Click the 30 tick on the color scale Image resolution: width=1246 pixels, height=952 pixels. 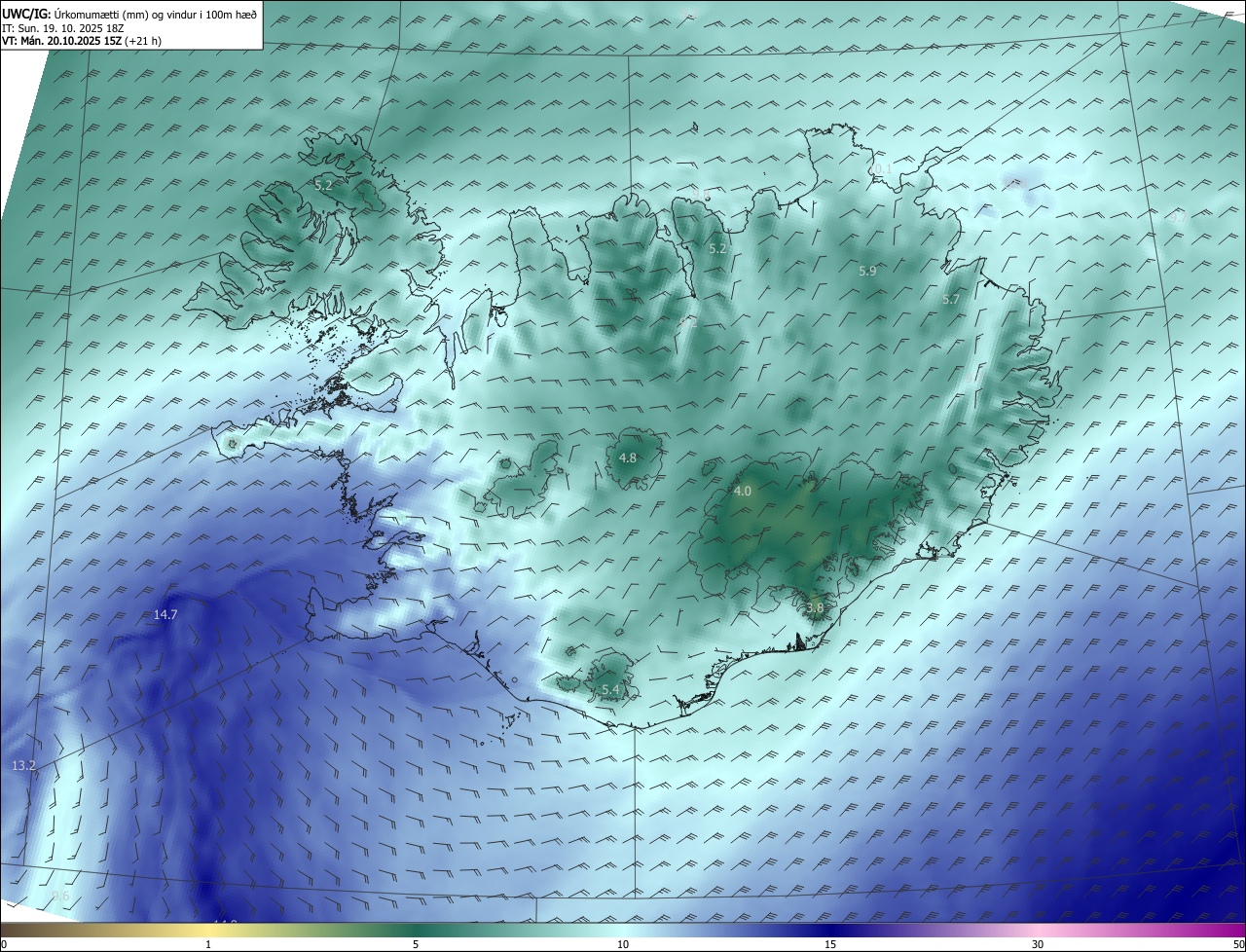point(1038,944)
